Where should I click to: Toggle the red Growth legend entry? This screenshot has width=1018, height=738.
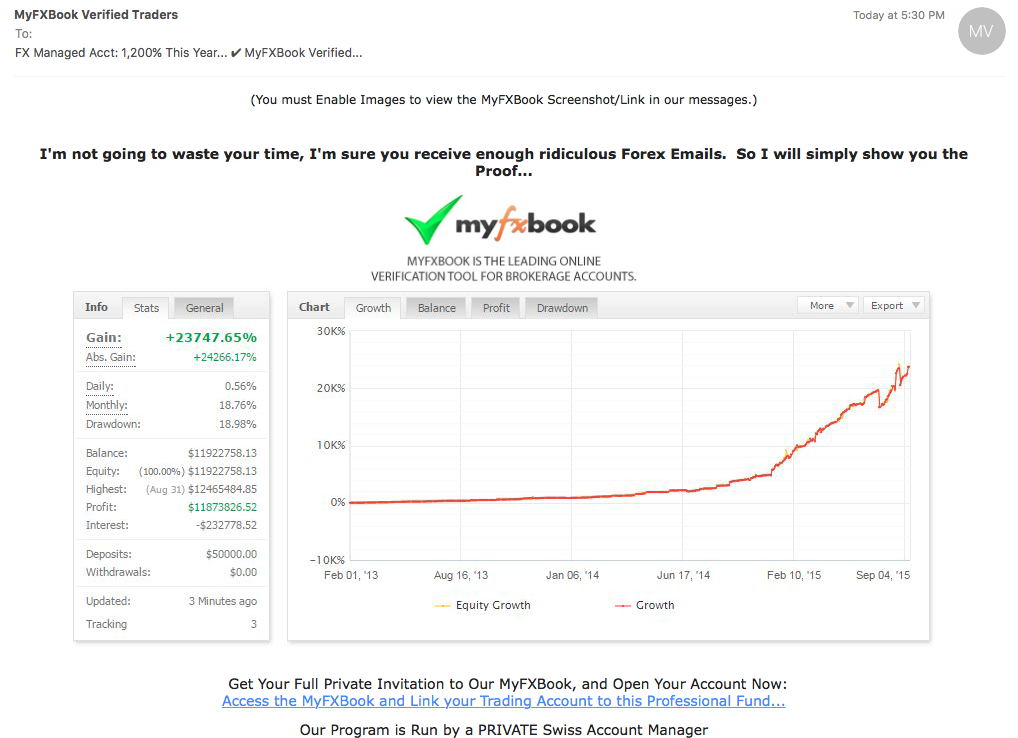645,605
